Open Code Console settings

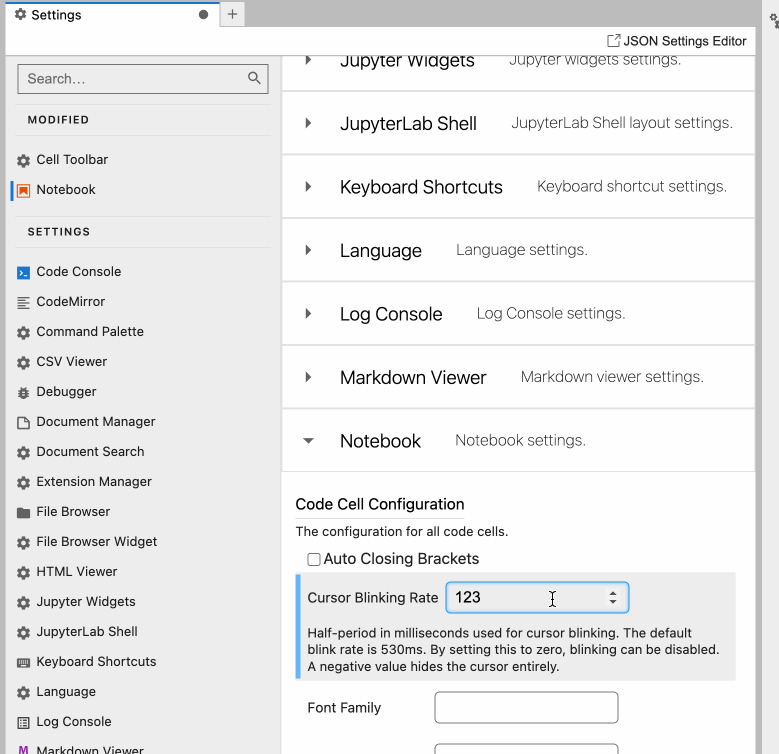pos(78,272)
